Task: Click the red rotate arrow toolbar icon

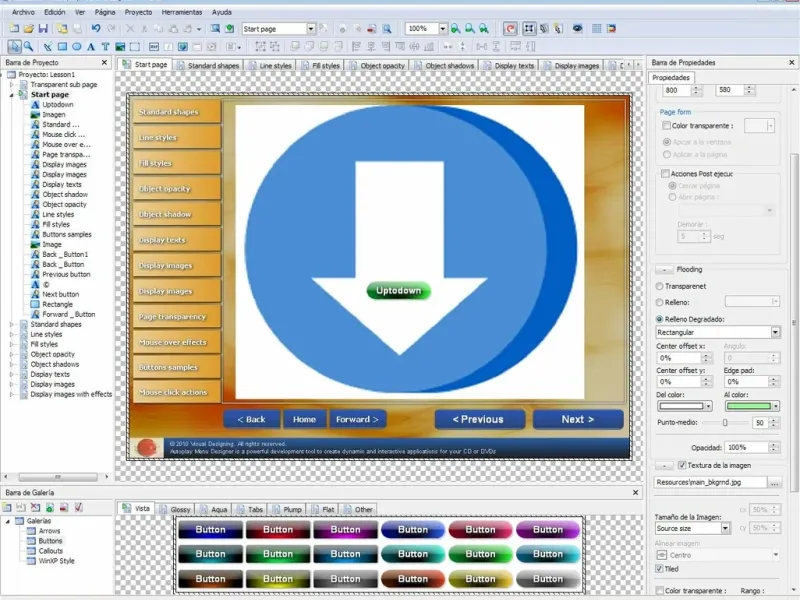Action: click(x=510, y=29)
